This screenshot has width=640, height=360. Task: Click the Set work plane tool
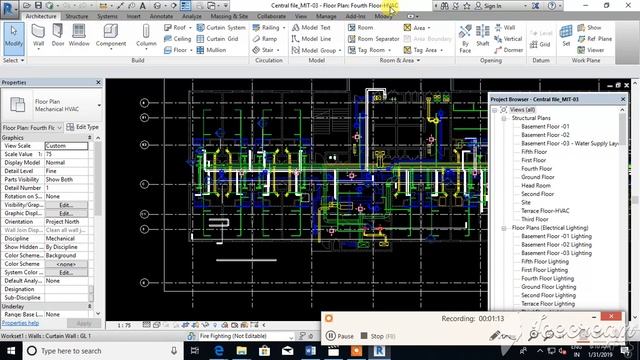click(x=566, y=36)
